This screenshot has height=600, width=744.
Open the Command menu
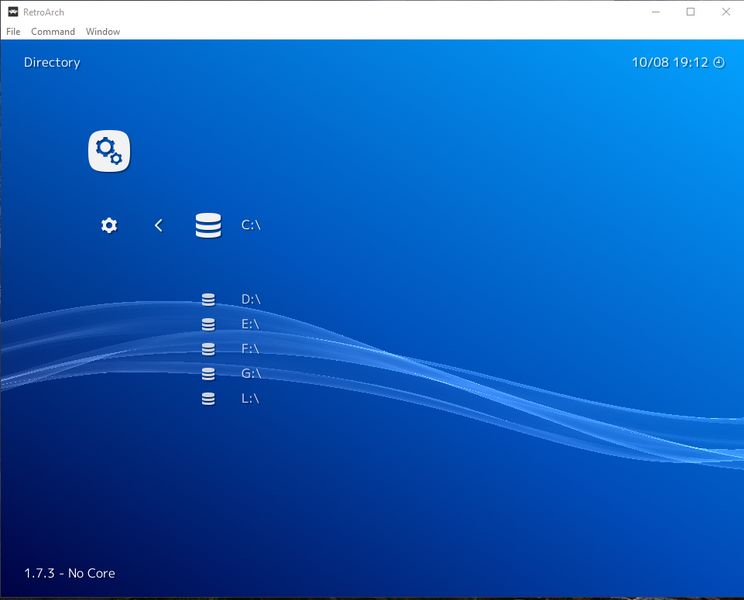(53, 32)
